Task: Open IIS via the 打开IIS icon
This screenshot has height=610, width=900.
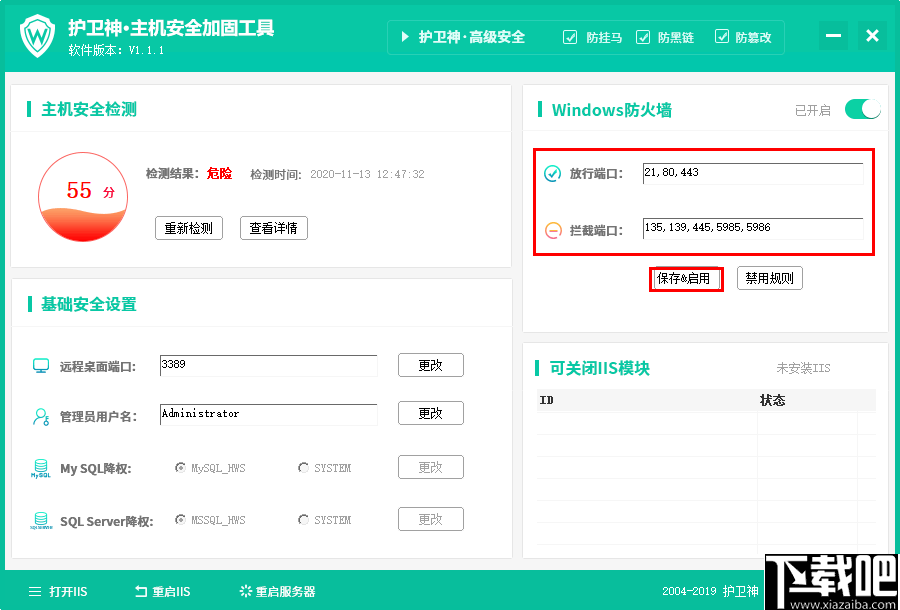Action: click(x=32, y=591)
